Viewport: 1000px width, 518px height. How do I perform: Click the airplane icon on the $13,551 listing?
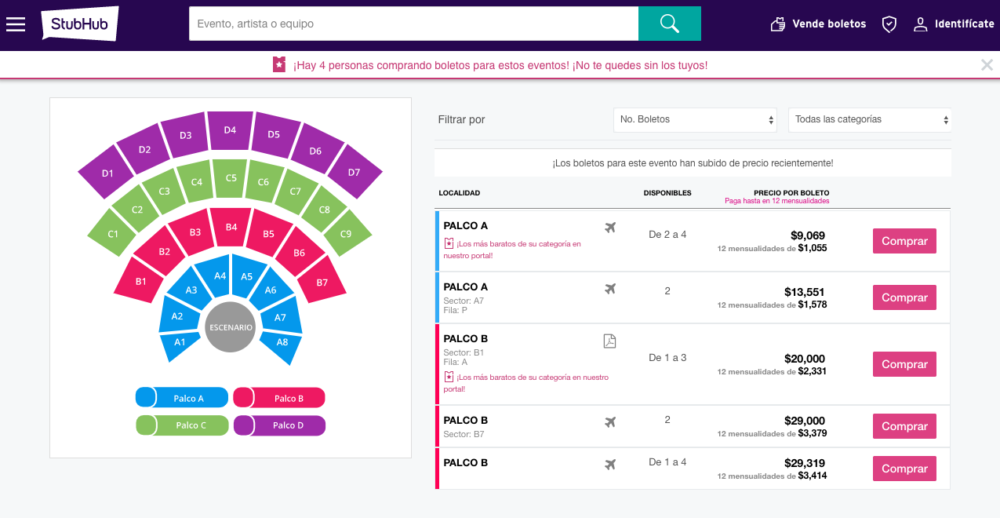pos(610,289)
